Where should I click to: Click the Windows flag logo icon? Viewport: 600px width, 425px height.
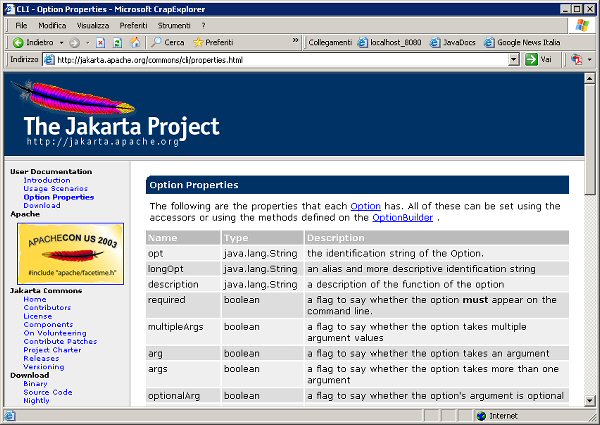(x=582, y=26)
